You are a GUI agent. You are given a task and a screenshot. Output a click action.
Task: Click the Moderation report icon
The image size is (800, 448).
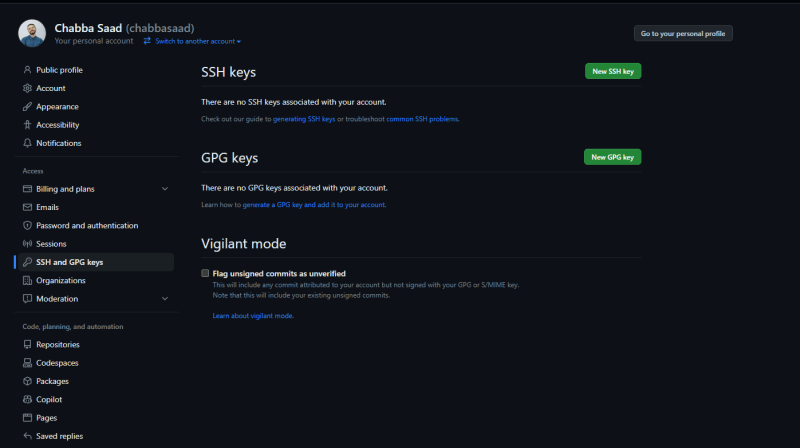coord(27,298)
